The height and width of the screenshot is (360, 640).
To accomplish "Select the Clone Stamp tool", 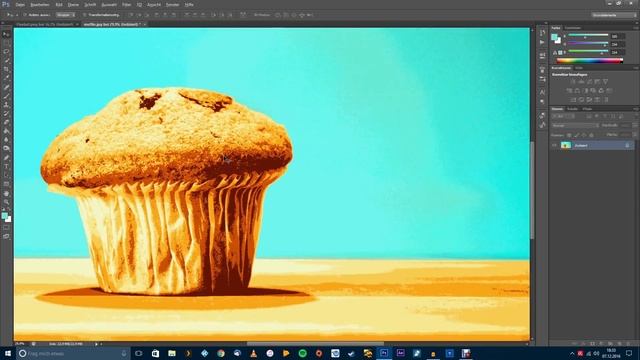I will (7, 104).
